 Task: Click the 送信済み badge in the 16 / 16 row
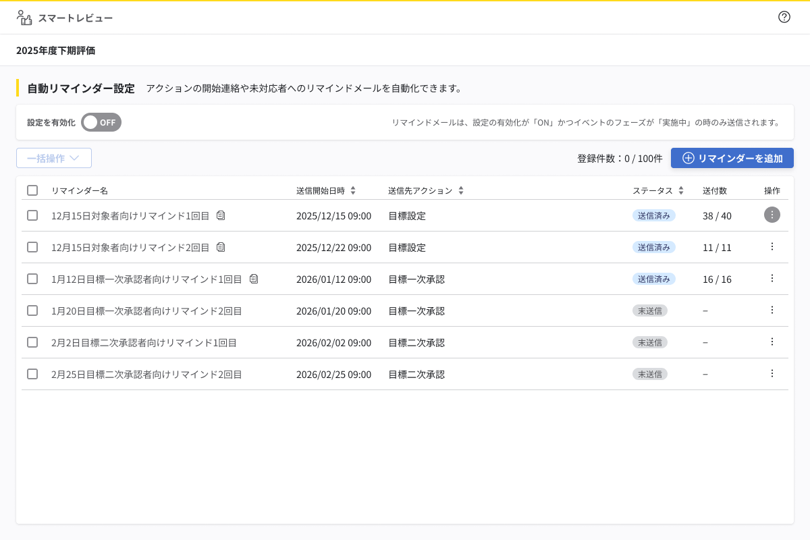pos(653,279)
